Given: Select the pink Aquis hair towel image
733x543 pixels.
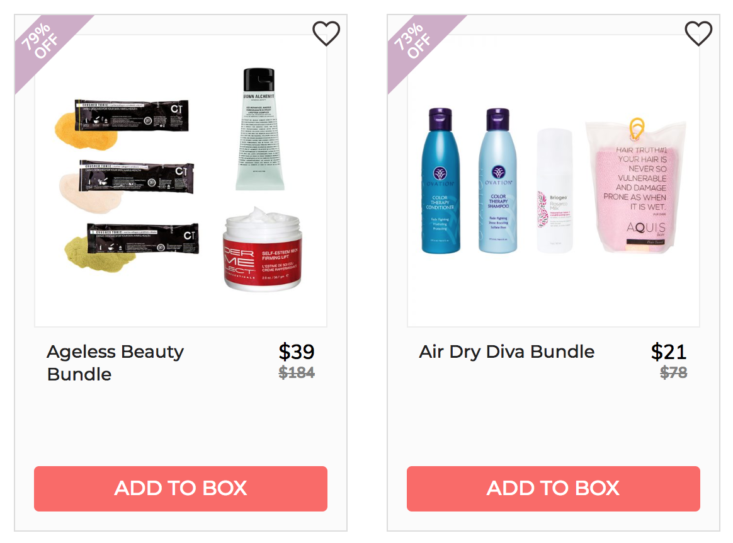Looking at the screenshot, I should coord(635,185).
